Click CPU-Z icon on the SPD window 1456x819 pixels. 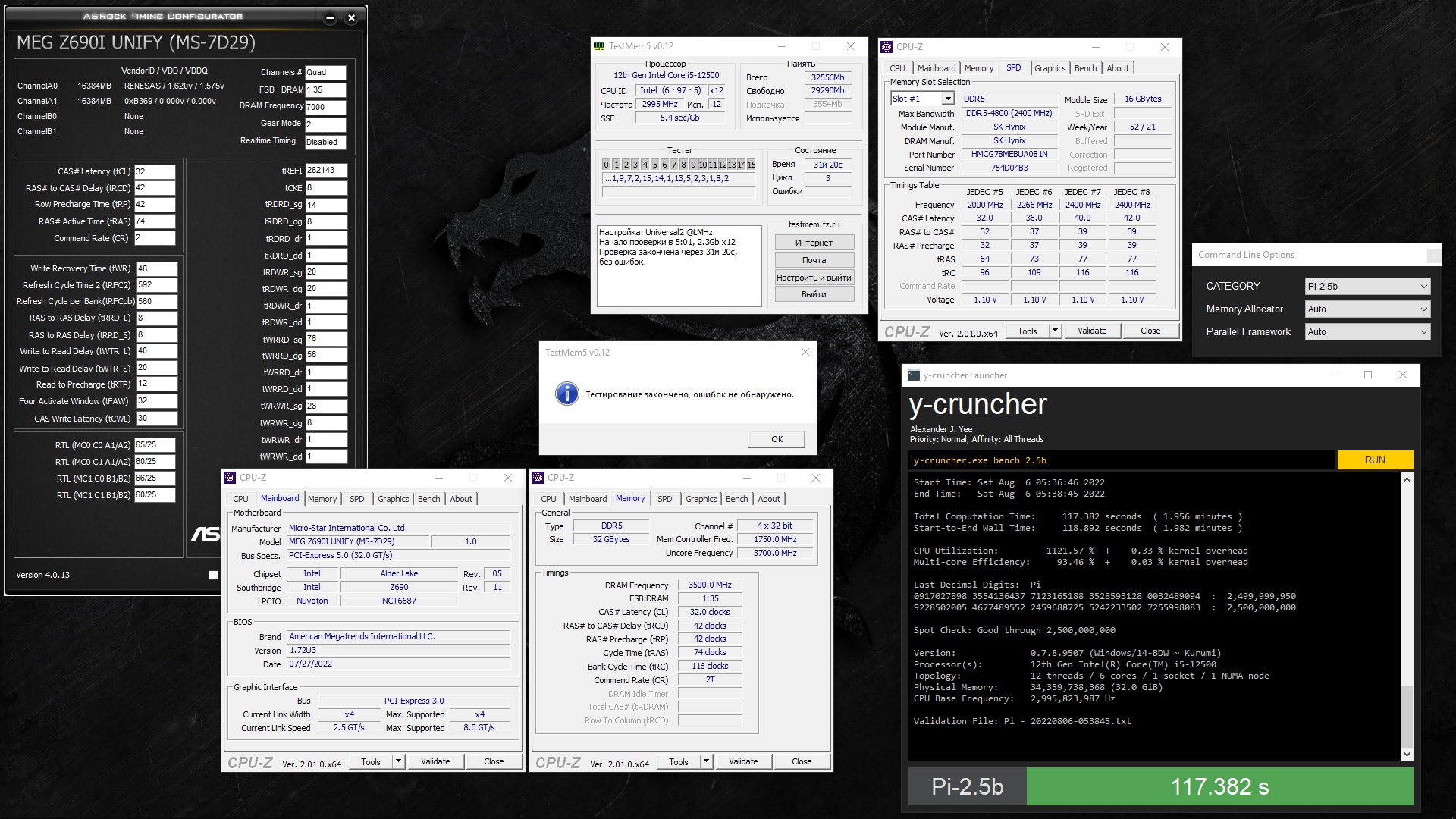(886, 47)
